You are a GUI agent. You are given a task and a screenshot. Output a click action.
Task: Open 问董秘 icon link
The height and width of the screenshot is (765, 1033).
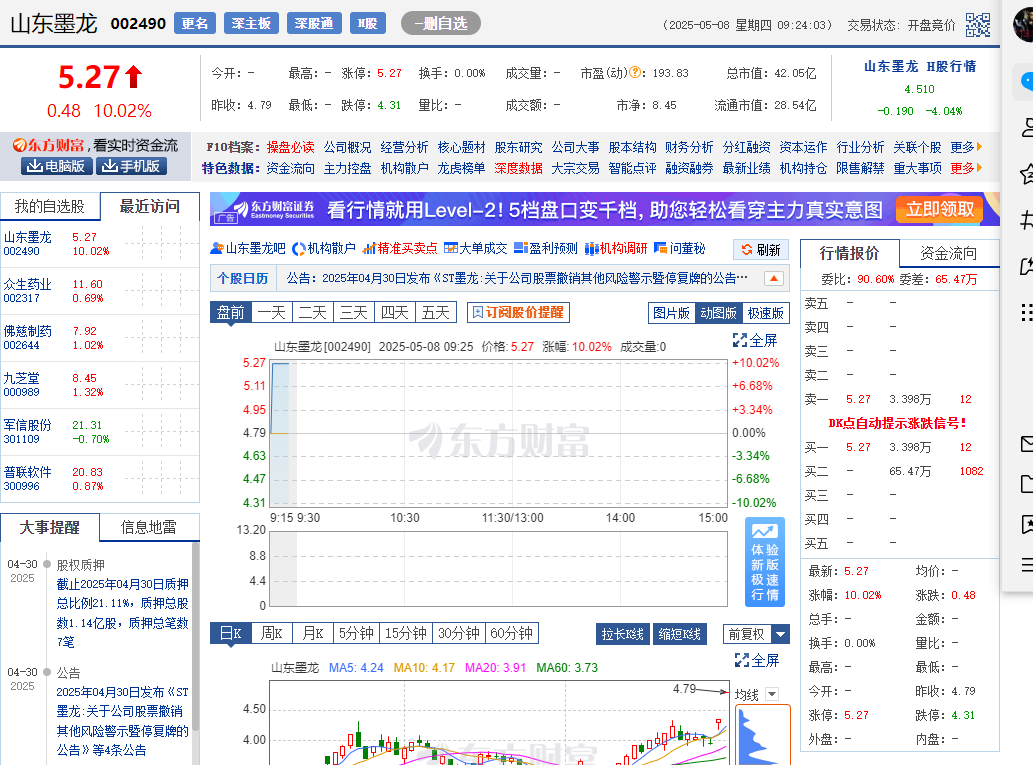click(x=679, y=248)
